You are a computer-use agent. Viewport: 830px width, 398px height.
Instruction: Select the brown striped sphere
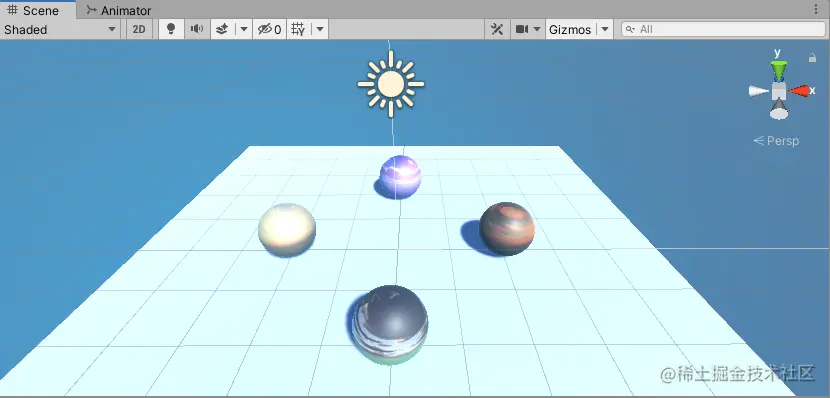[507, 228]
